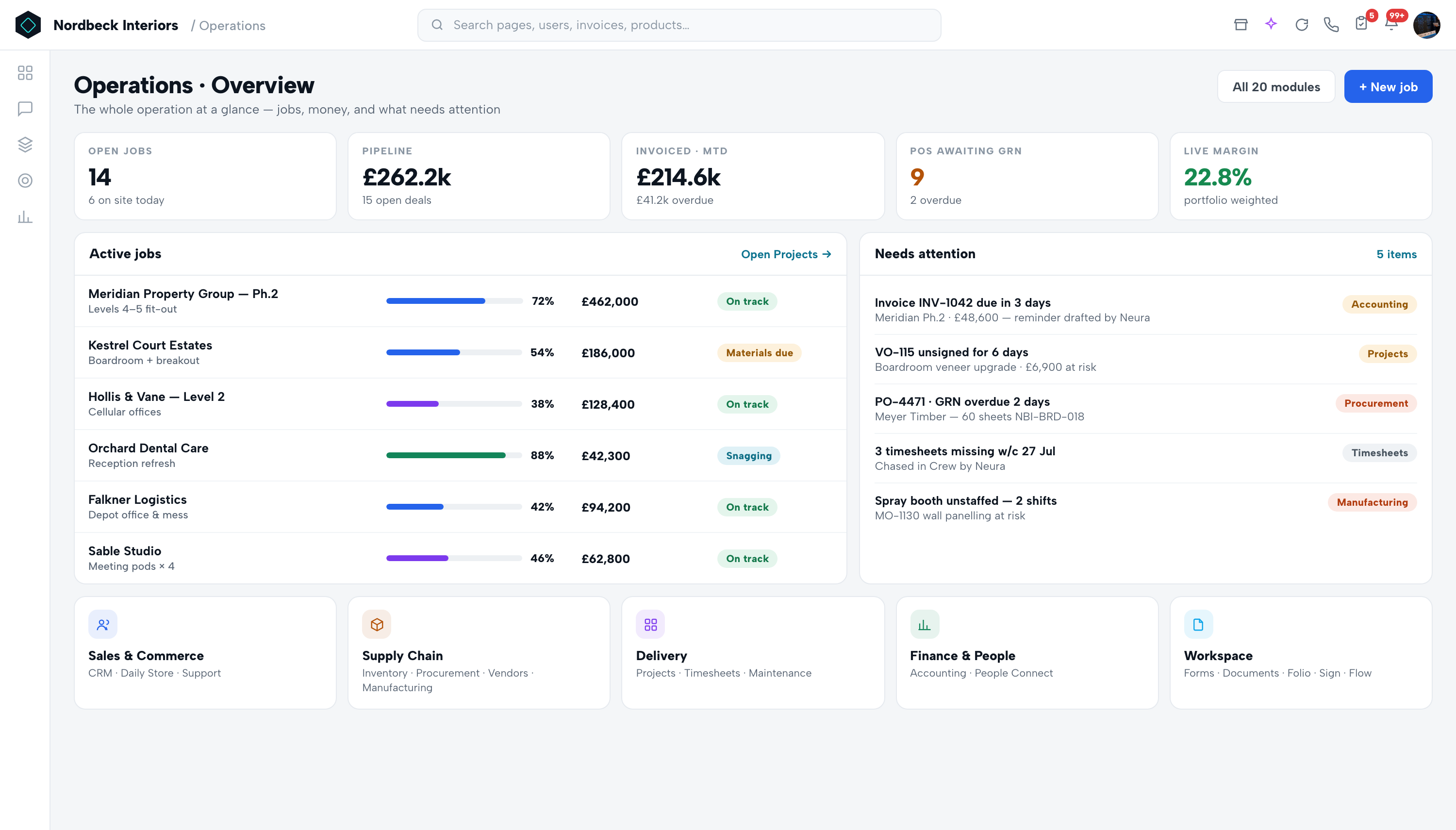1456x830 pixels.
Task: Follow the Open Projects link
Action: point(786,254)
